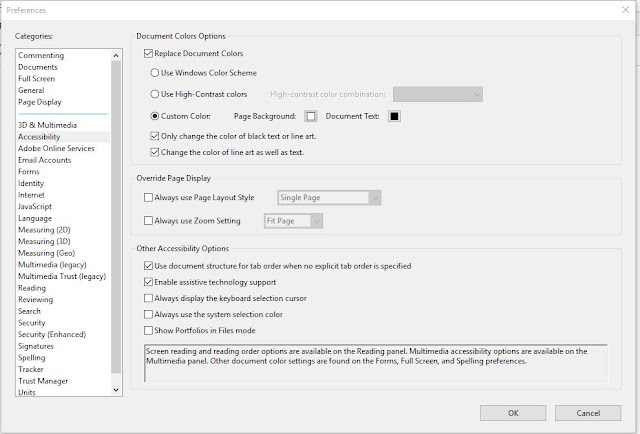This screenshot has width=640, height=434.
Task: Open the JavaScript category
Action: point(35,207)
